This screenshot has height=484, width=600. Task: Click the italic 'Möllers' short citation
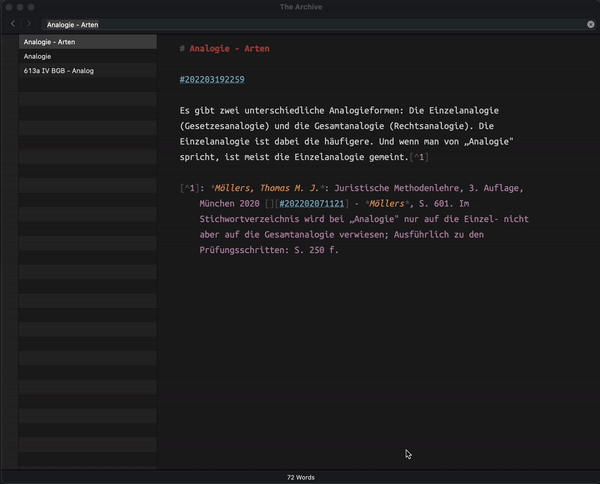click(x=386, y=204)
